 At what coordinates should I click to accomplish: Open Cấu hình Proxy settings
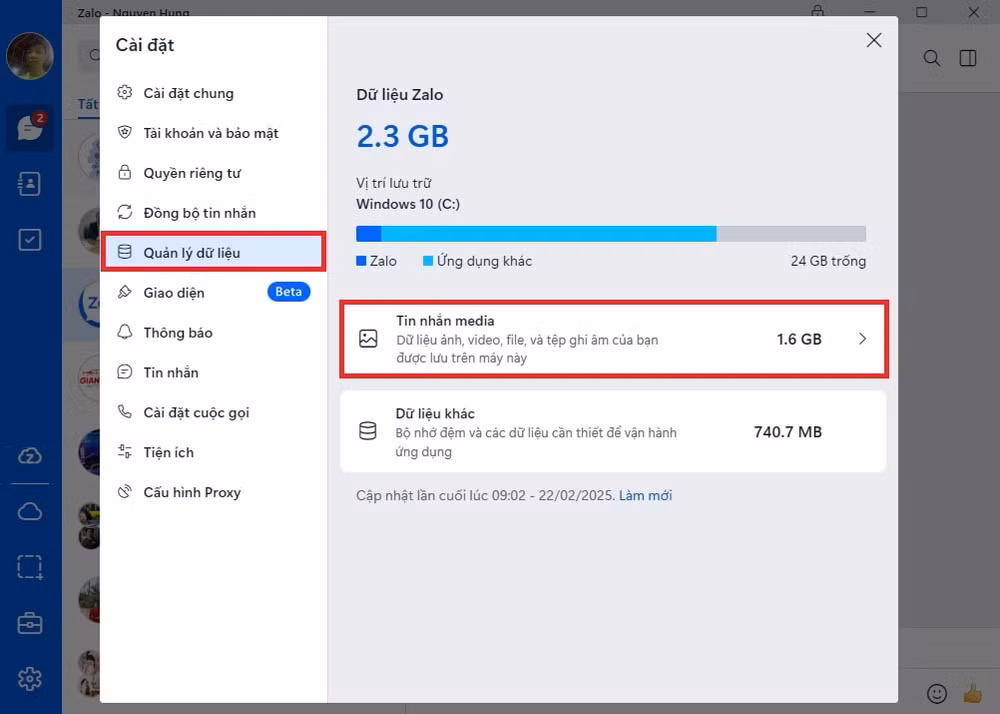[x=213, y=492]
